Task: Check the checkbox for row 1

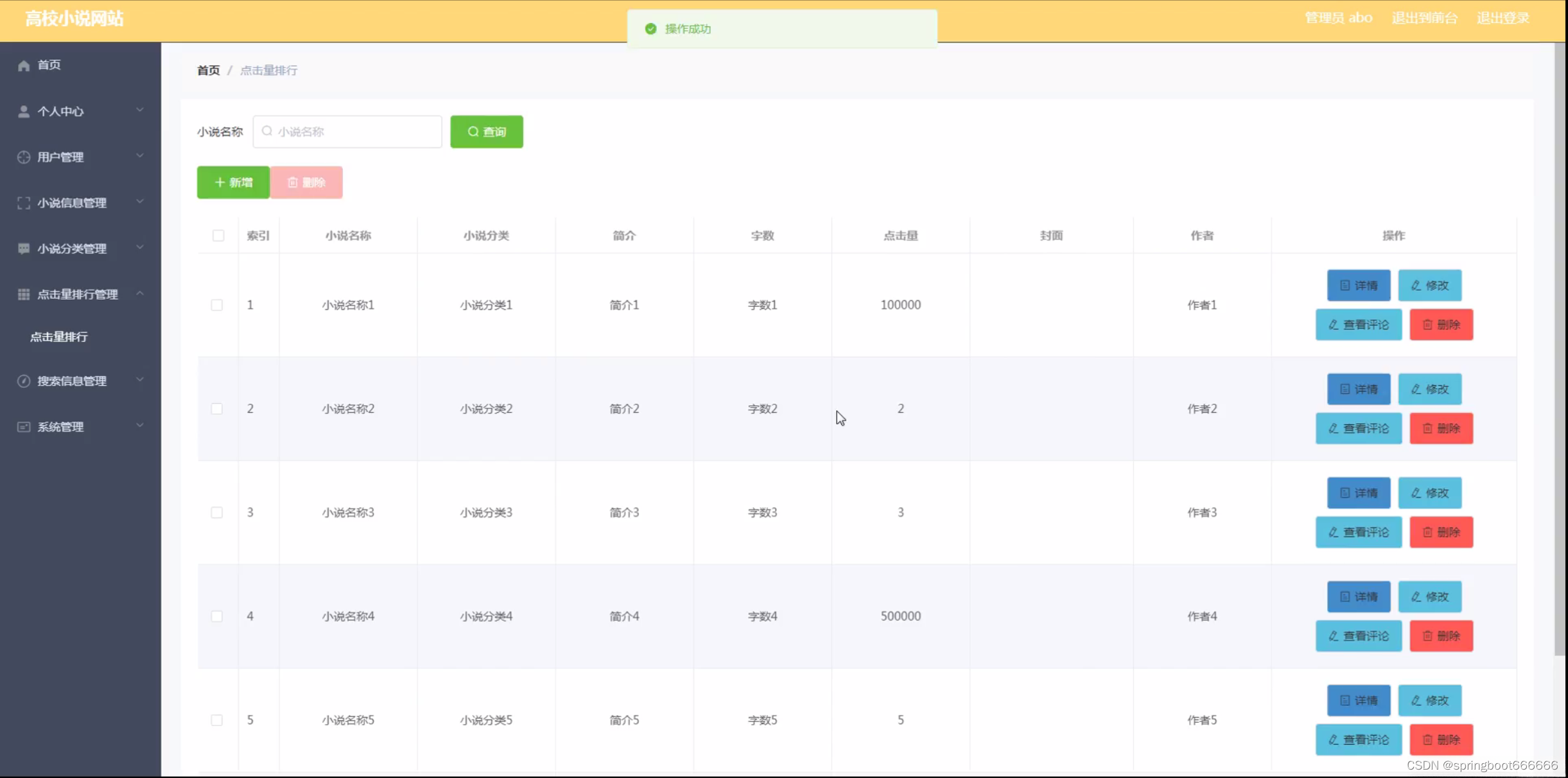Action: 217,305
